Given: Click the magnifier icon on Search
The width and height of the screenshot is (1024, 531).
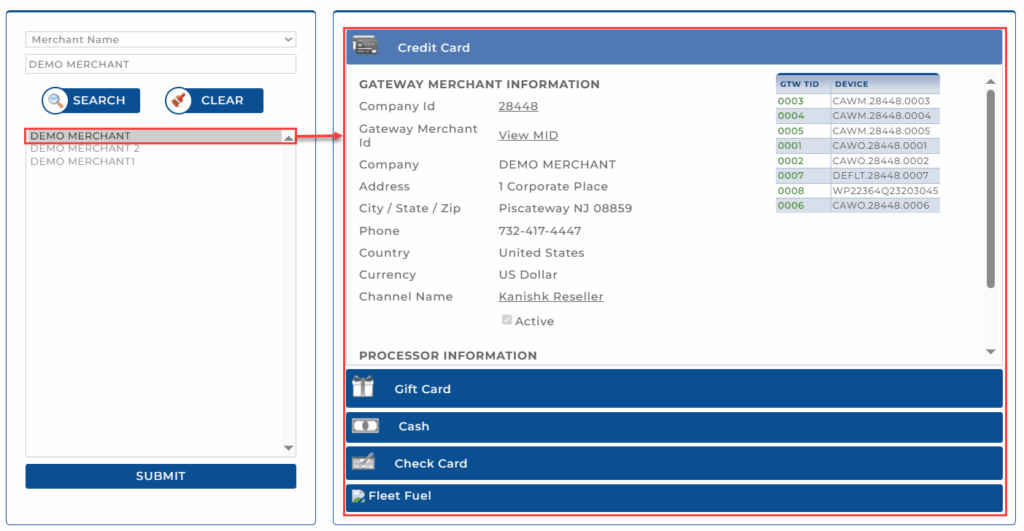Looking at the screenshot, I should tap(56, 100).
